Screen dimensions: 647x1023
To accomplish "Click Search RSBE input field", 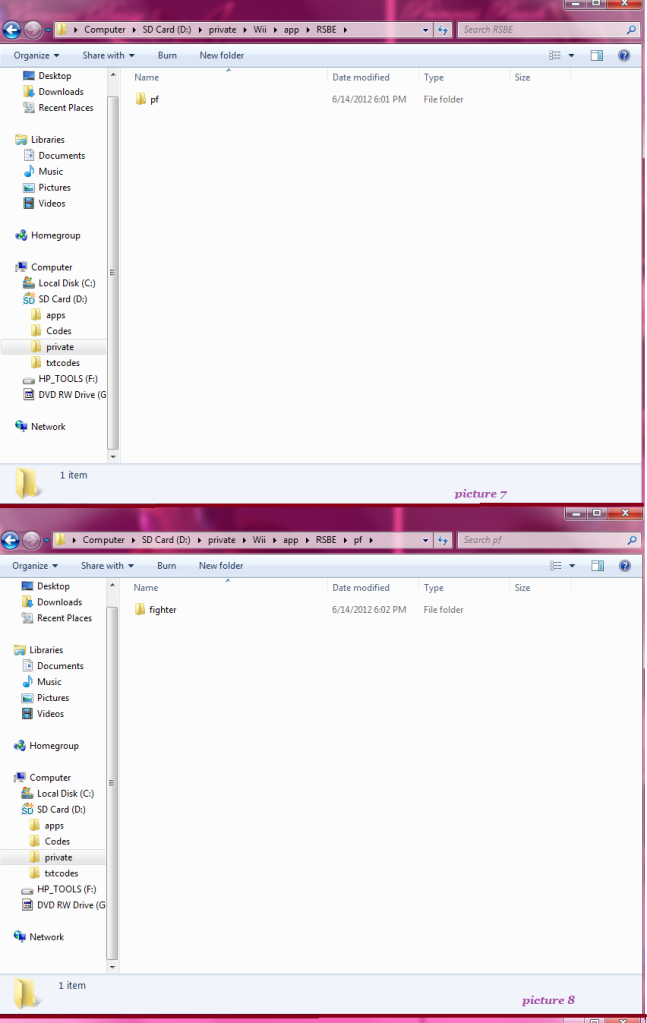I will point(541,30).
